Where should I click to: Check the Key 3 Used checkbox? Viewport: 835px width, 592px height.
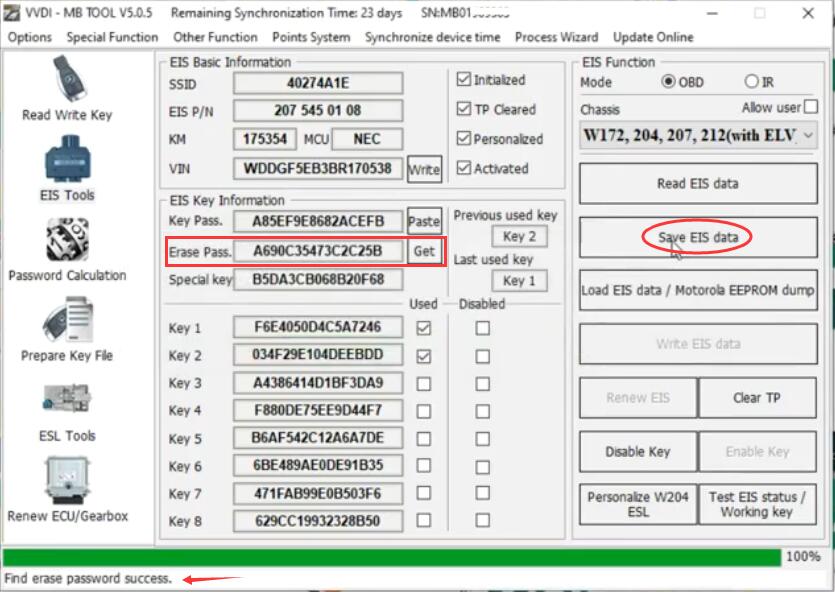(x=424, y=384)
